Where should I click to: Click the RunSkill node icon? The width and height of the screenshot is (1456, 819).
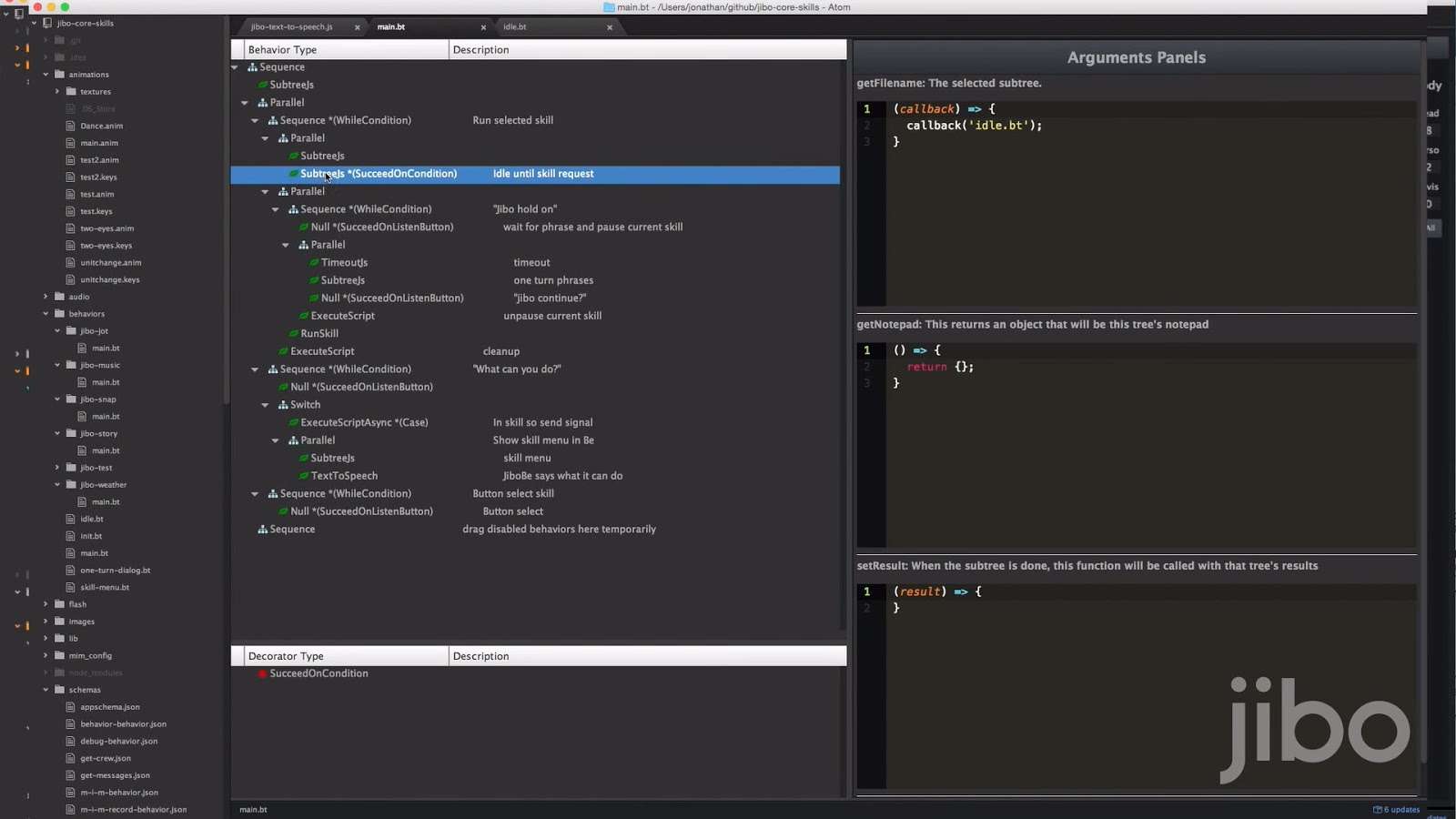point(294,333)
